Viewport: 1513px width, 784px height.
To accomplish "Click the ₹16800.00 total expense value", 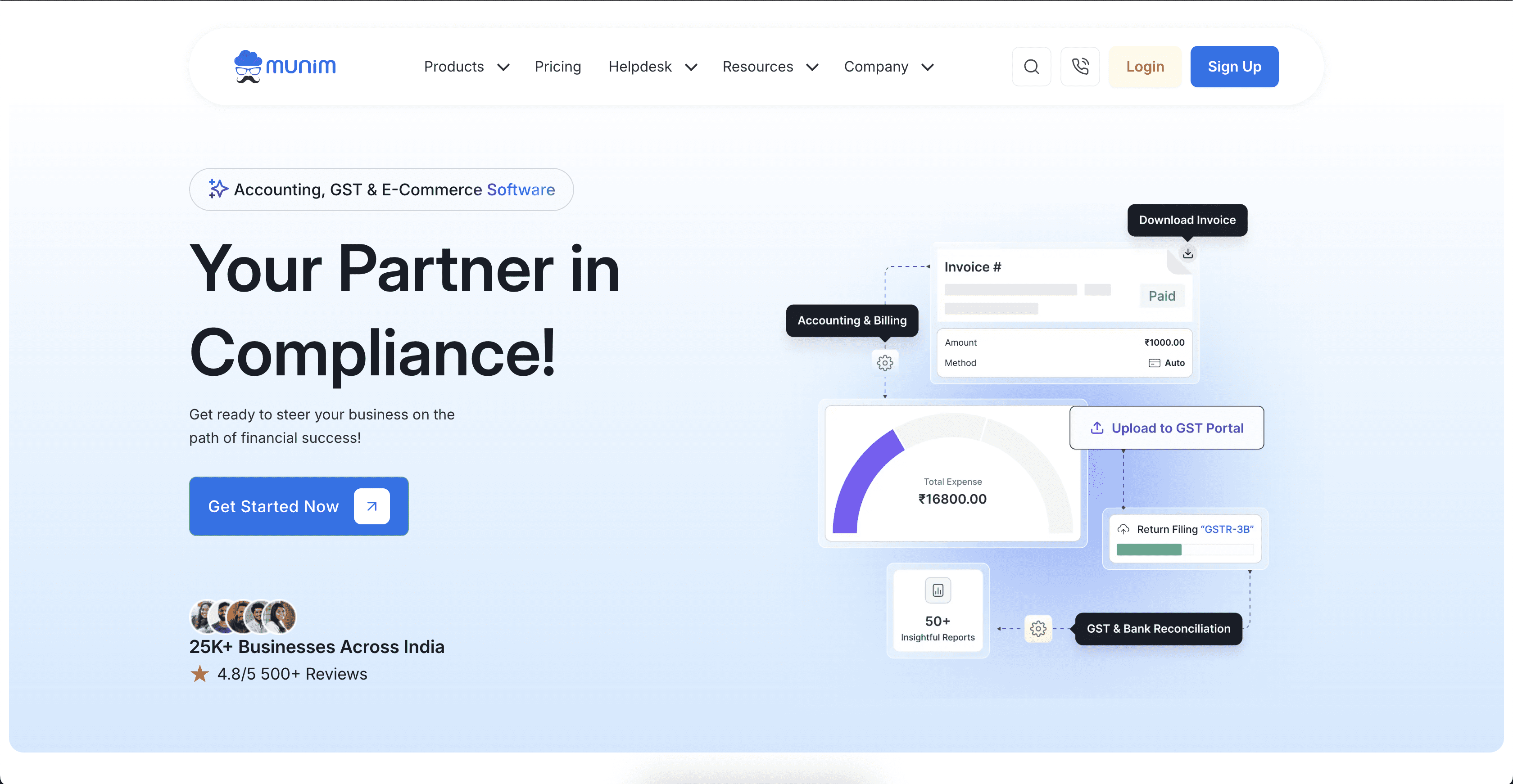I will tap(952, 500).
